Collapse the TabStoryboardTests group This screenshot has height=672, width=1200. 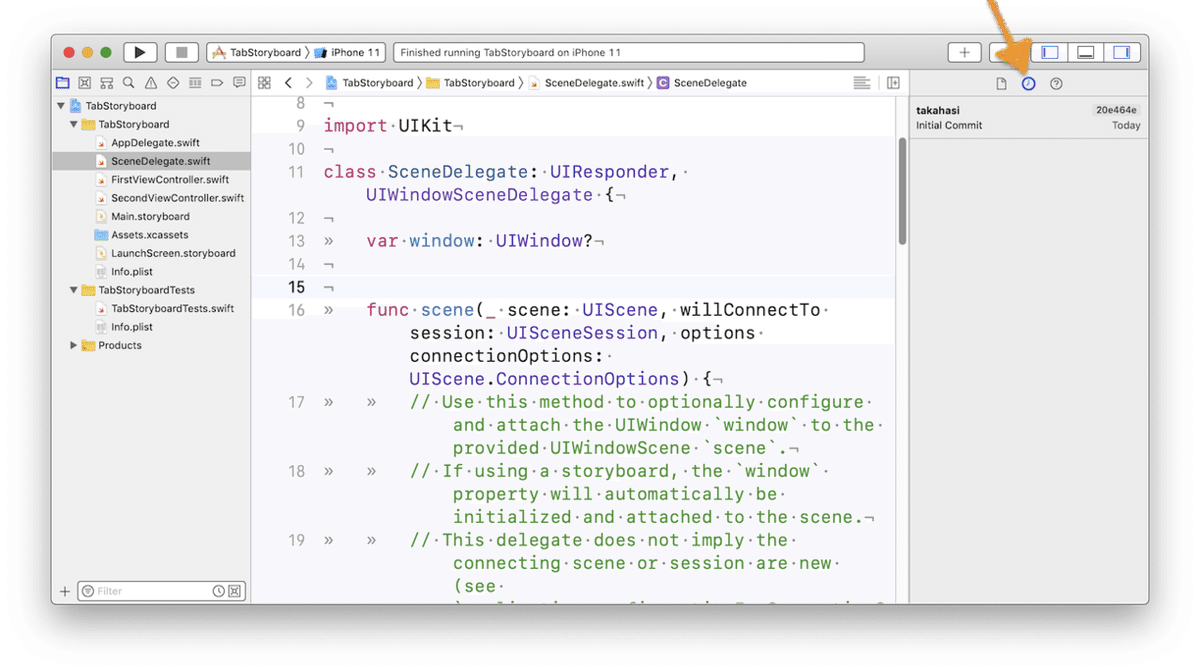[x=74, y=290]
